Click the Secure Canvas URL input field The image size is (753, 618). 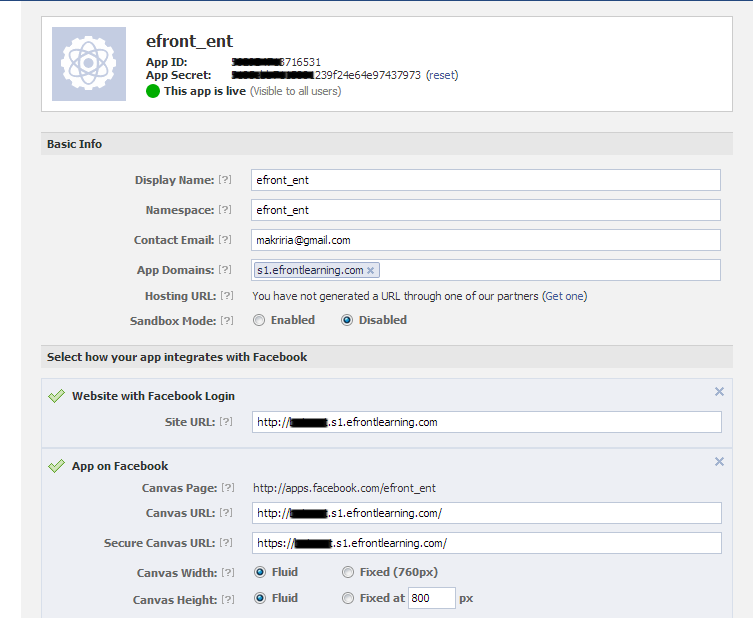click(486, 543)
